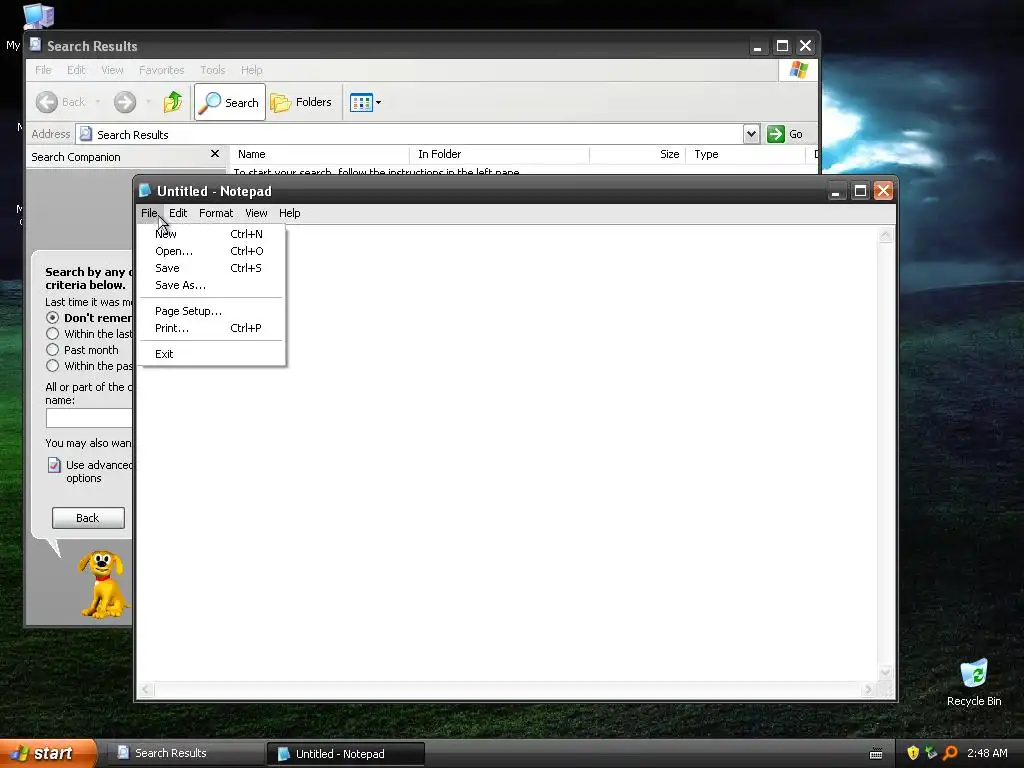Viewport: 1024px width, 768px height.
Task: Click the document name input field
Action: pos(89,418)
